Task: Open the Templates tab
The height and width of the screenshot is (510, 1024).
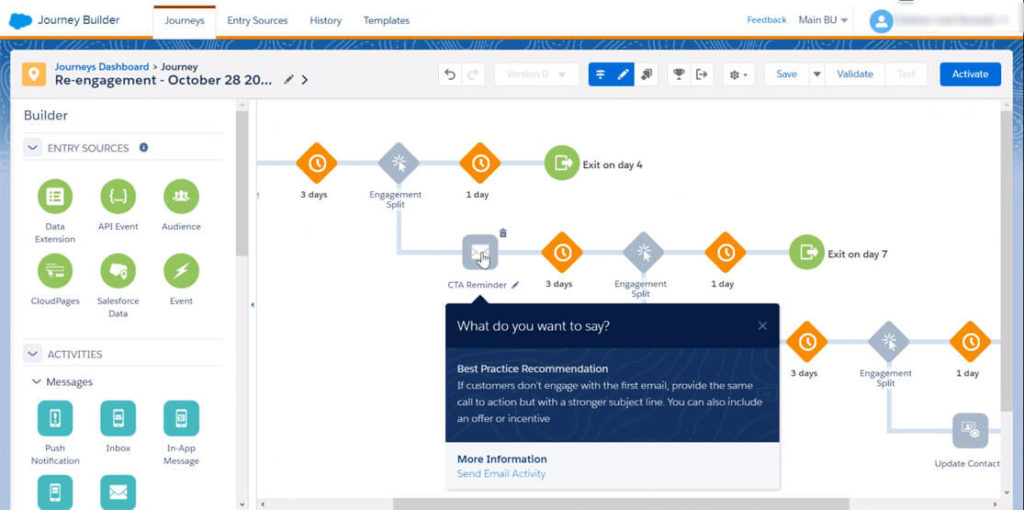Action: pyautogui.click(x=386, y=20)
